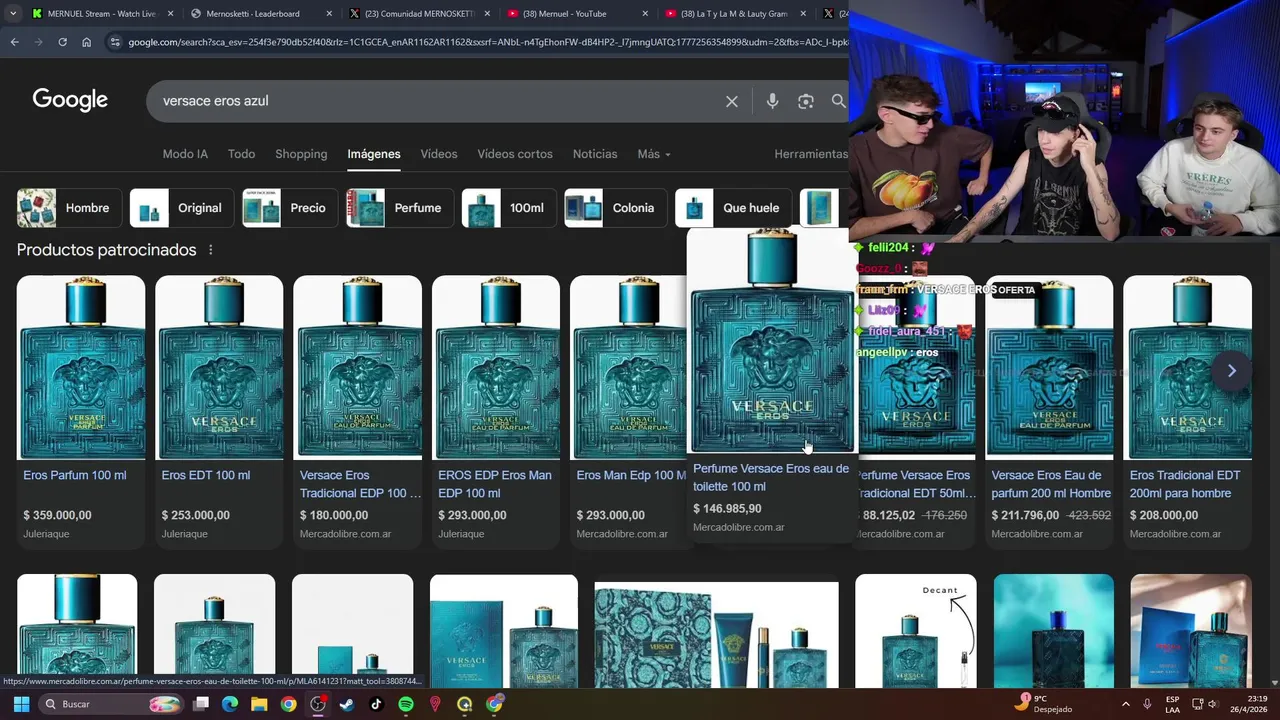The width and height of the screenshot is (1280, 720).
Task: Go to Google homepage via logo
Action: pyautogui.click(x=70, y=100)
